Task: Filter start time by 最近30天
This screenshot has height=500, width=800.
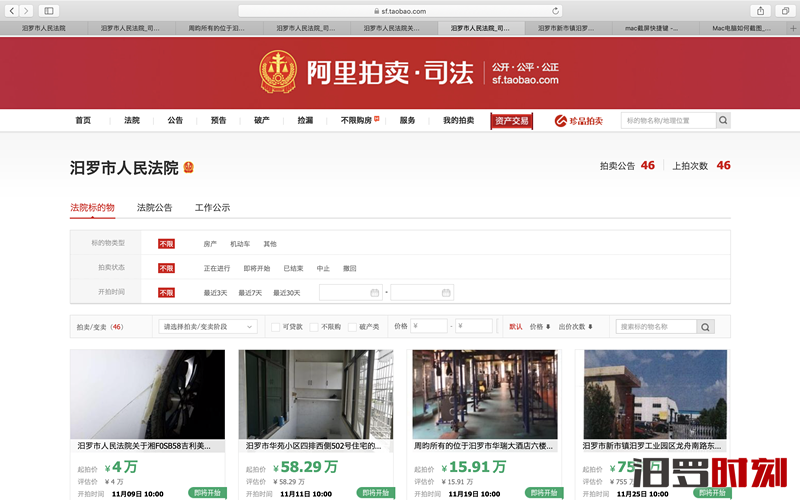Action: (287, 293)
